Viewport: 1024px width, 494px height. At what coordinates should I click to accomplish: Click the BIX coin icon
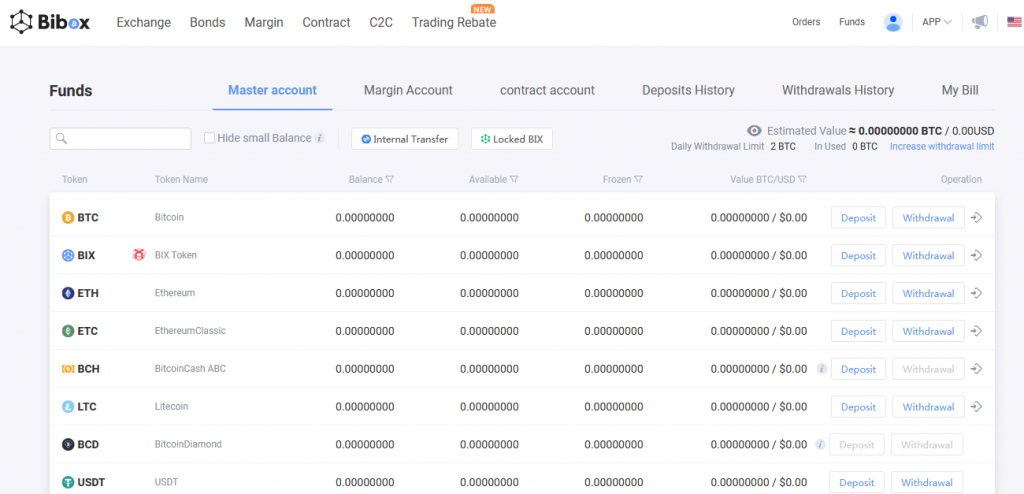[x=68, y=255]
